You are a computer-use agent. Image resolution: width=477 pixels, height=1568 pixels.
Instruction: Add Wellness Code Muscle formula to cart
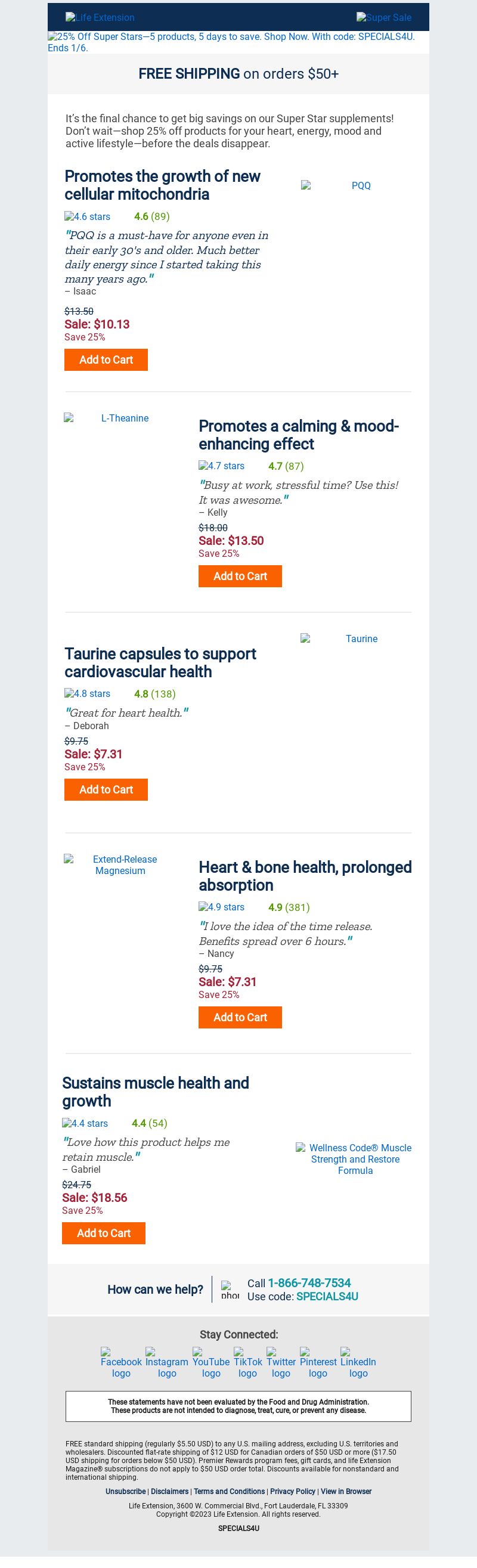pos(103,1233)
